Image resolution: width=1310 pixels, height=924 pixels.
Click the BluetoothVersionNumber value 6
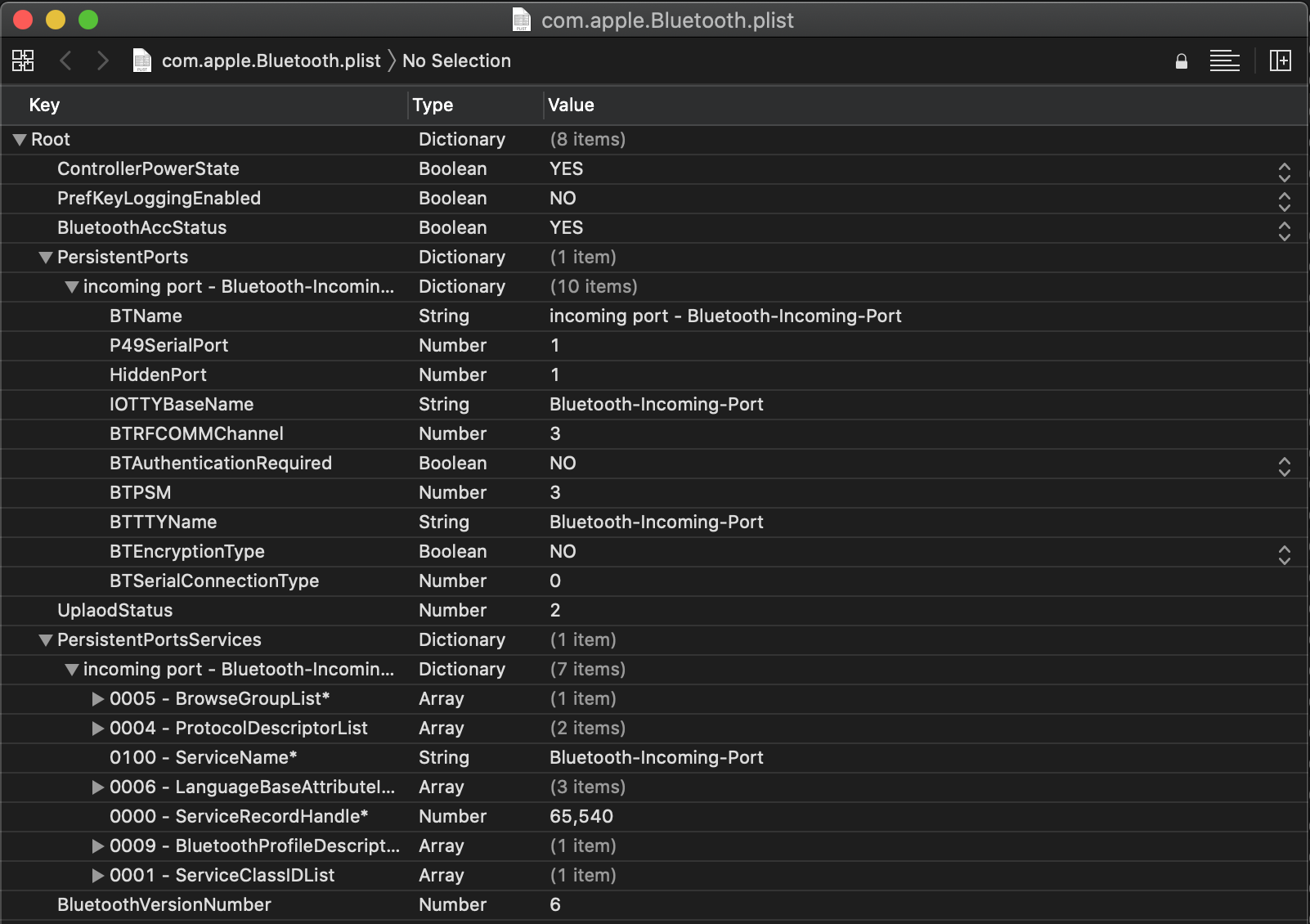tap(555, 904)
